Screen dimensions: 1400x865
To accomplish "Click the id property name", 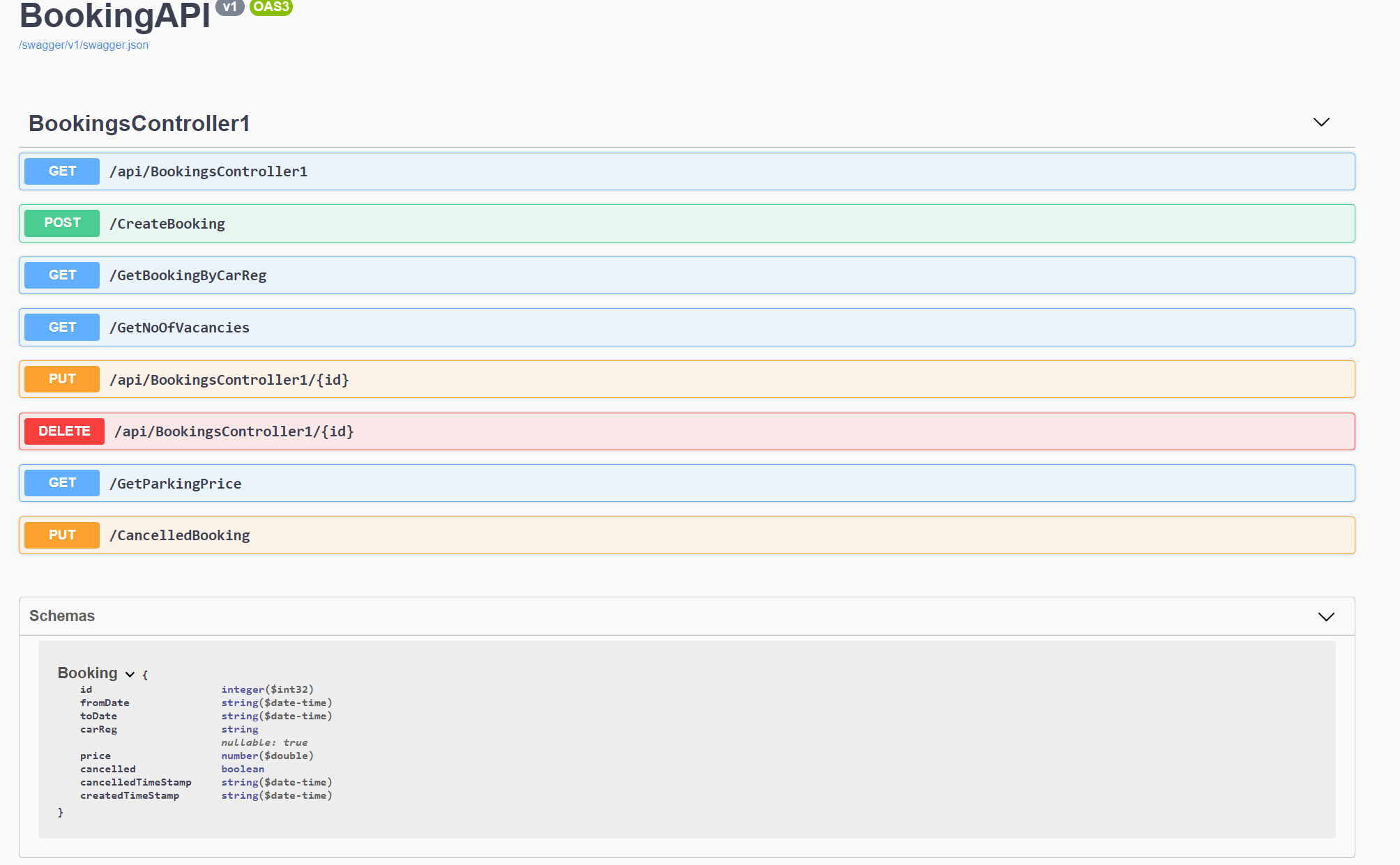I will [x=86, y=689].
